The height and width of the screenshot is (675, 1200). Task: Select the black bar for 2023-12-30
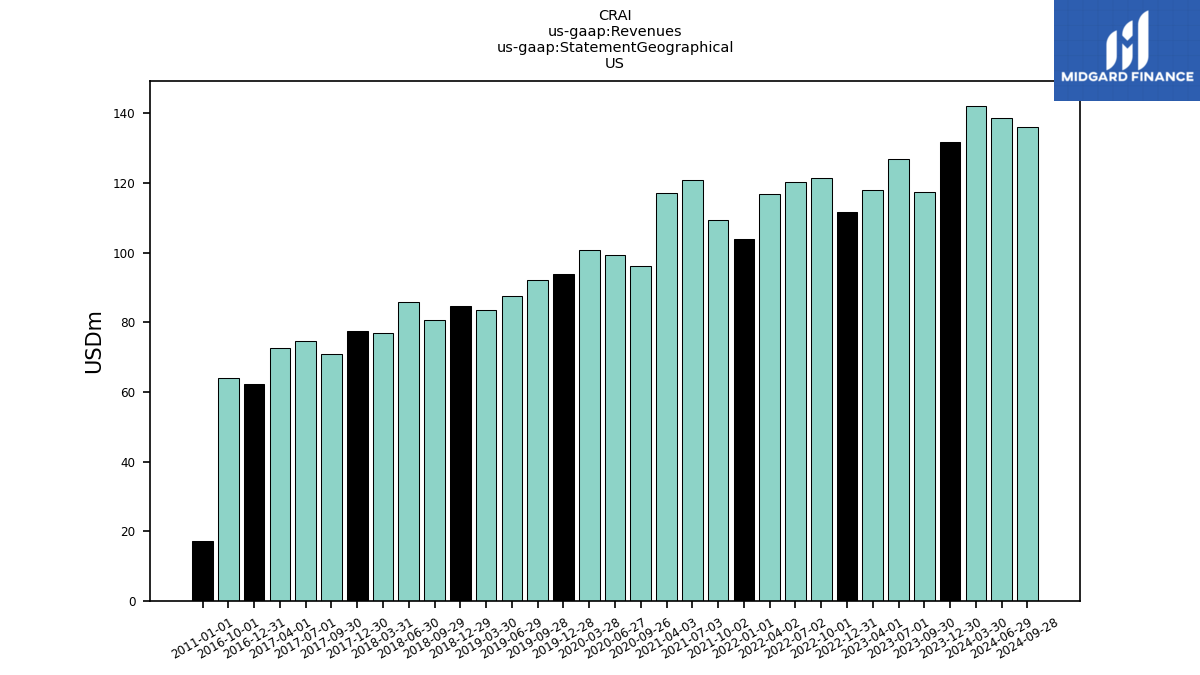tap(950, 371)
